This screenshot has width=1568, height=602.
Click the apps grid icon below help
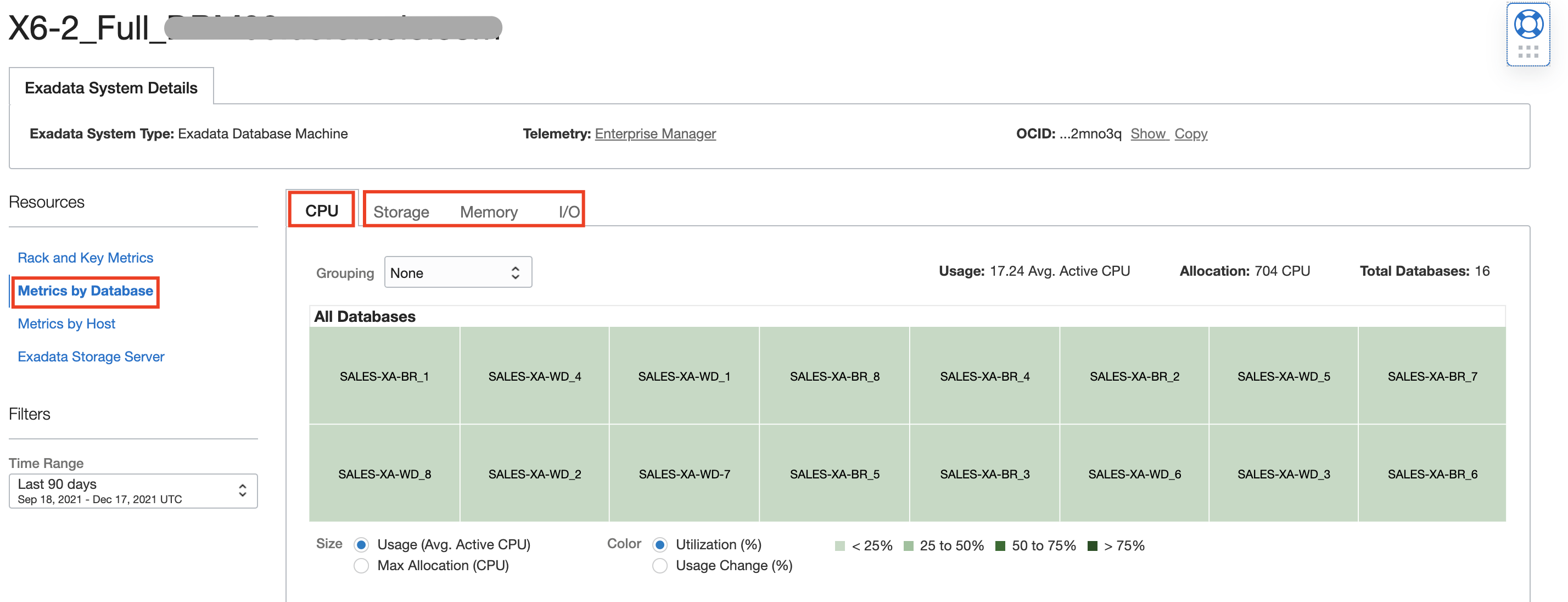tap(1528, 53)
